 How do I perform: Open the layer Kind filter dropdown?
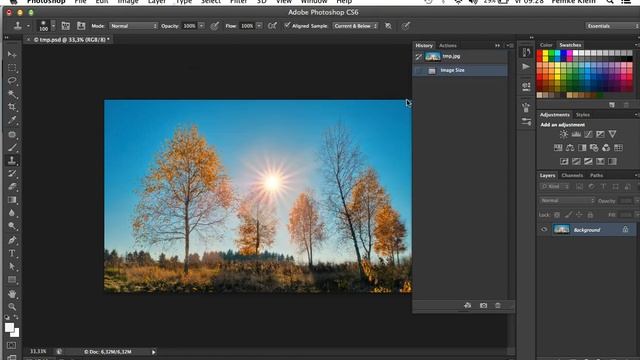point(555,187)
